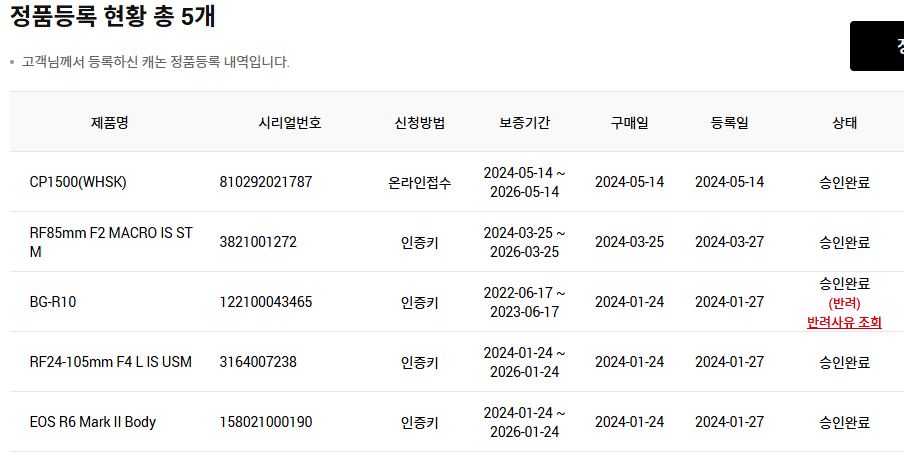The height and width of the screenshot is (471, 904).
Task: Select the EOS R6 Mark II Body row
Action: click(x=93, y=422)
